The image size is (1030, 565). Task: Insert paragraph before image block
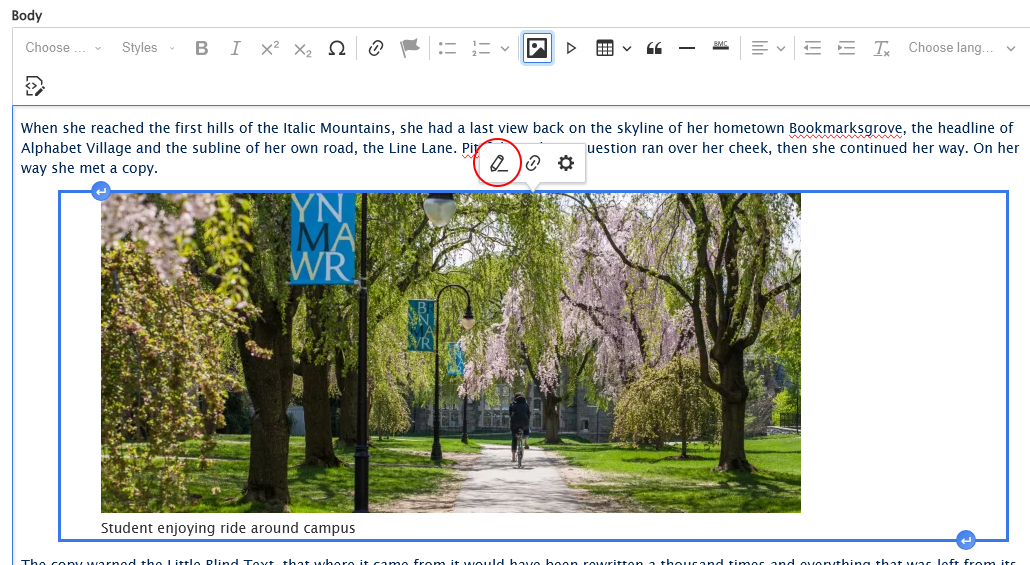tap(101, 192)
